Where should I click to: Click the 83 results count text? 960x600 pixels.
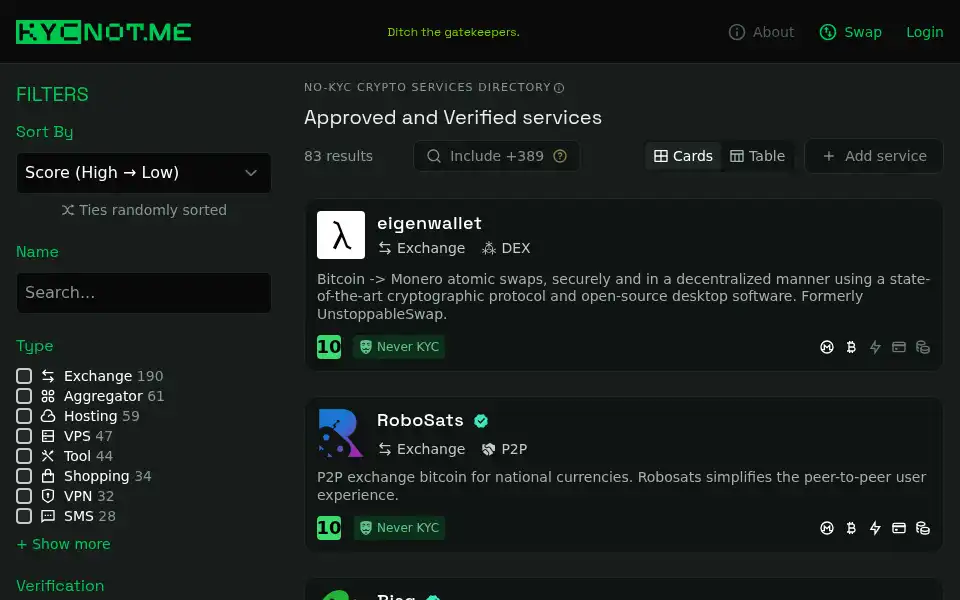click(x=339, y=156)
